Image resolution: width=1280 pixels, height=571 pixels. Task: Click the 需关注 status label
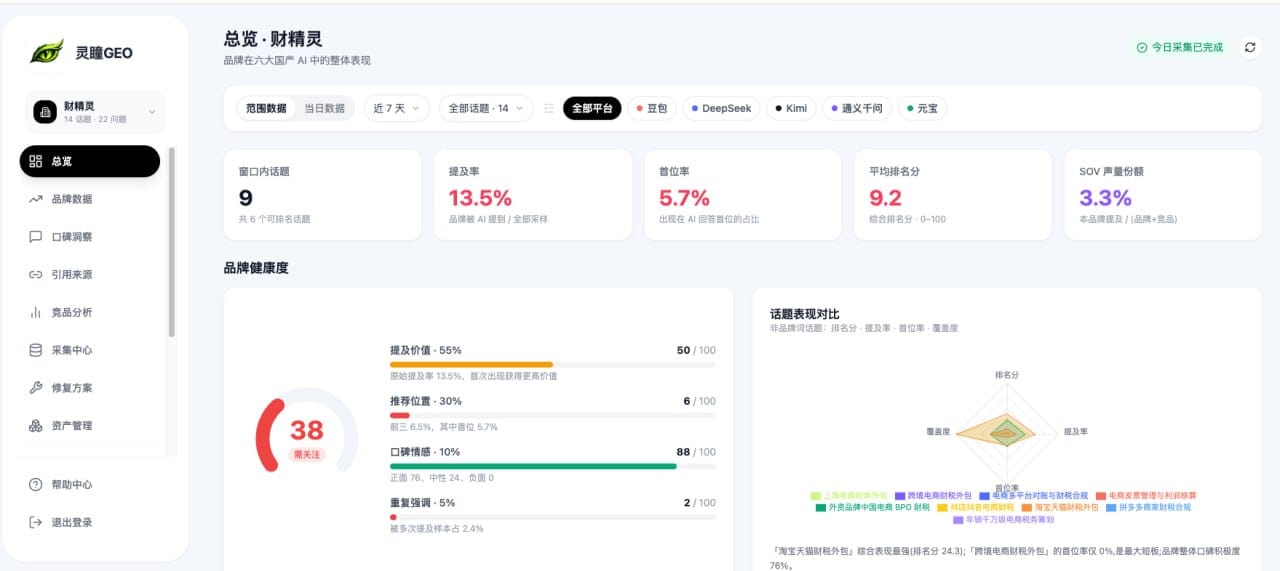pos(307,454)
